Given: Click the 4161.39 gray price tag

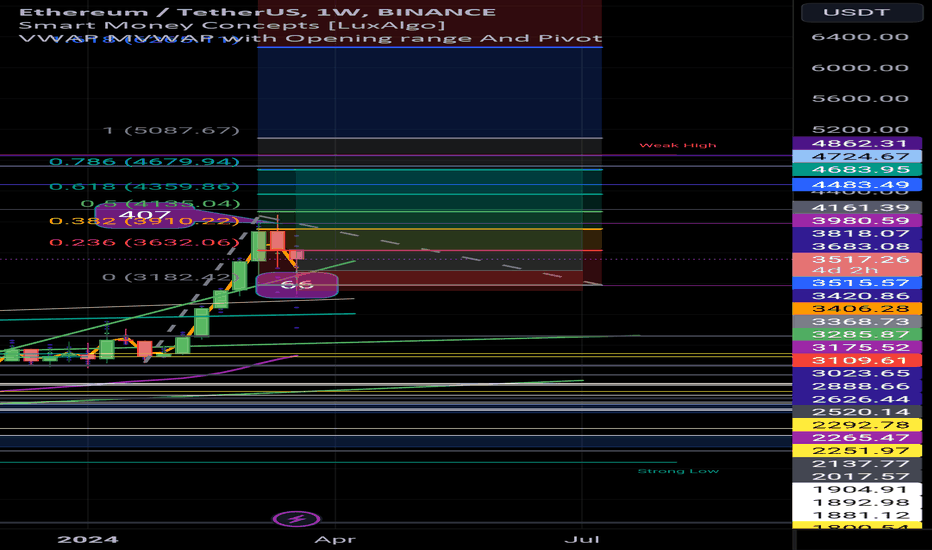Looking at the screenshot, I should tap(858, 208).
